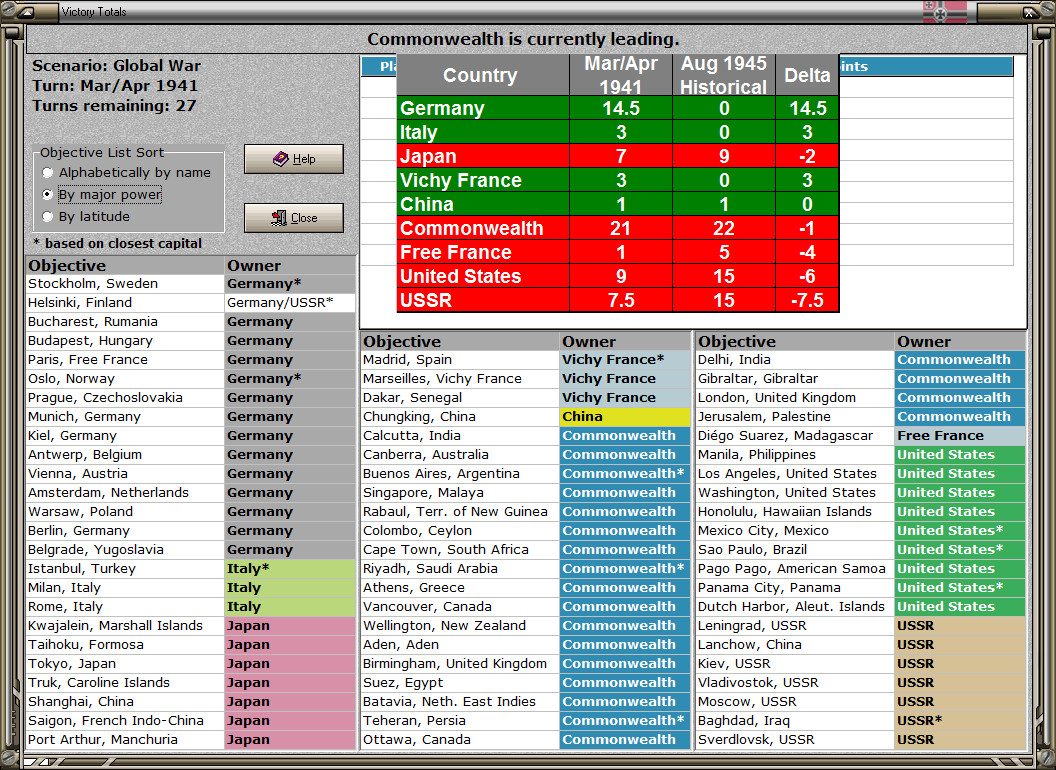Screen dimensions: 1056x770
Task: Click the United States row in overlay table
Action: pos(618,276)
